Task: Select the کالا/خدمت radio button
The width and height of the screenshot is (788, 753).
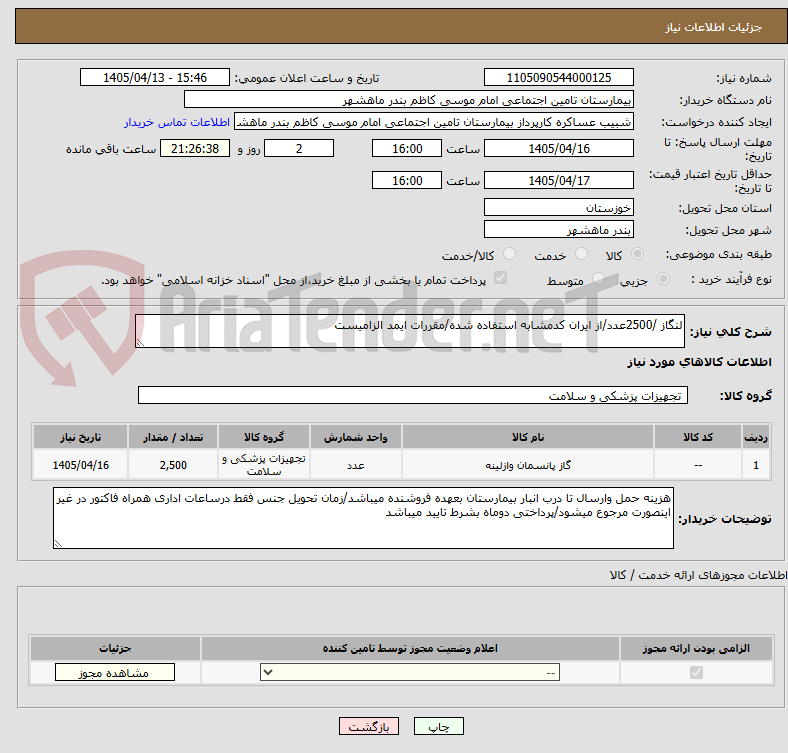Action: pos(510,254)
